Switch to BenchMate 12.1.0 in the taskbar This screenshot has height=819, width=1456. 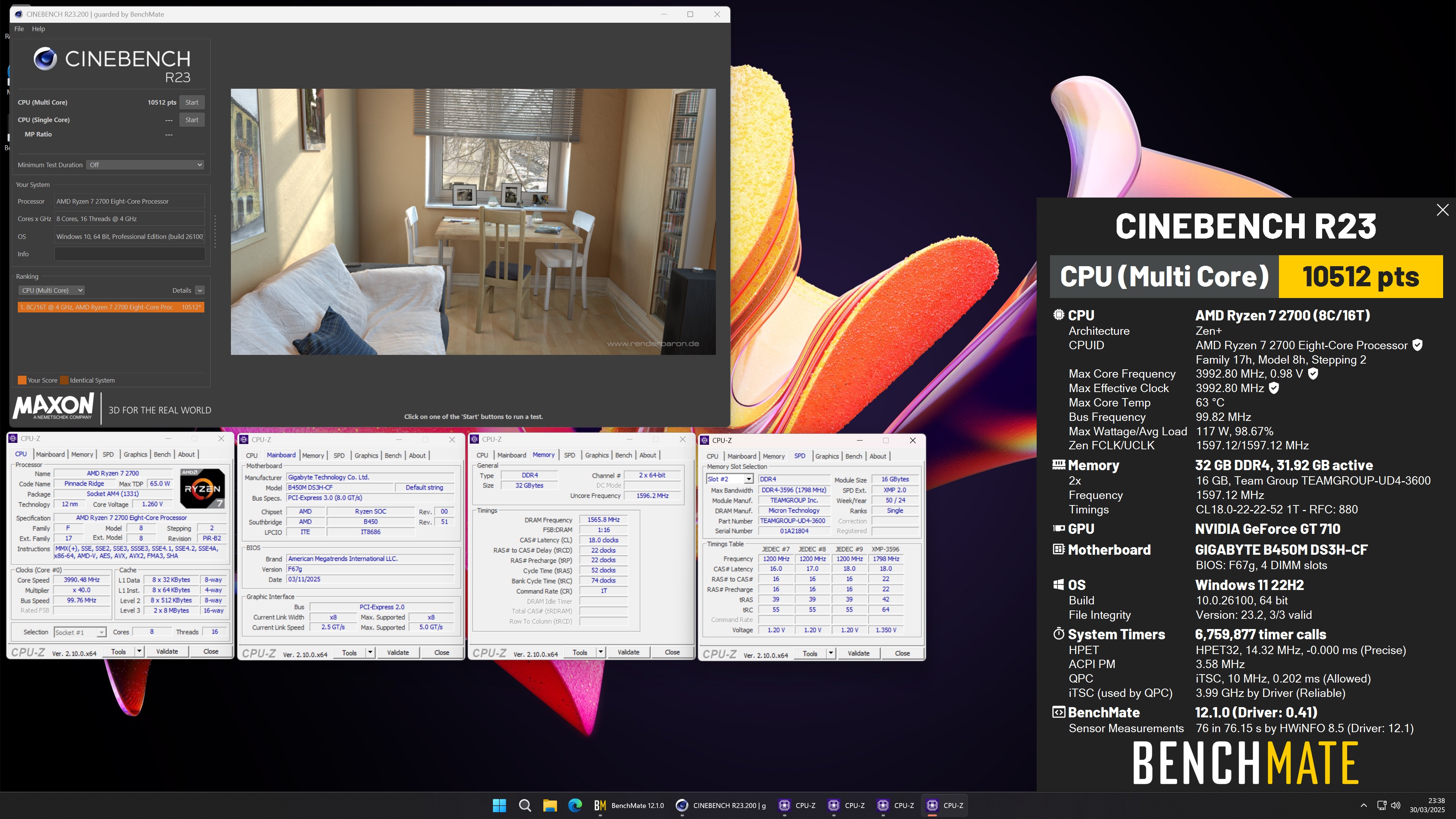[629, 805]
